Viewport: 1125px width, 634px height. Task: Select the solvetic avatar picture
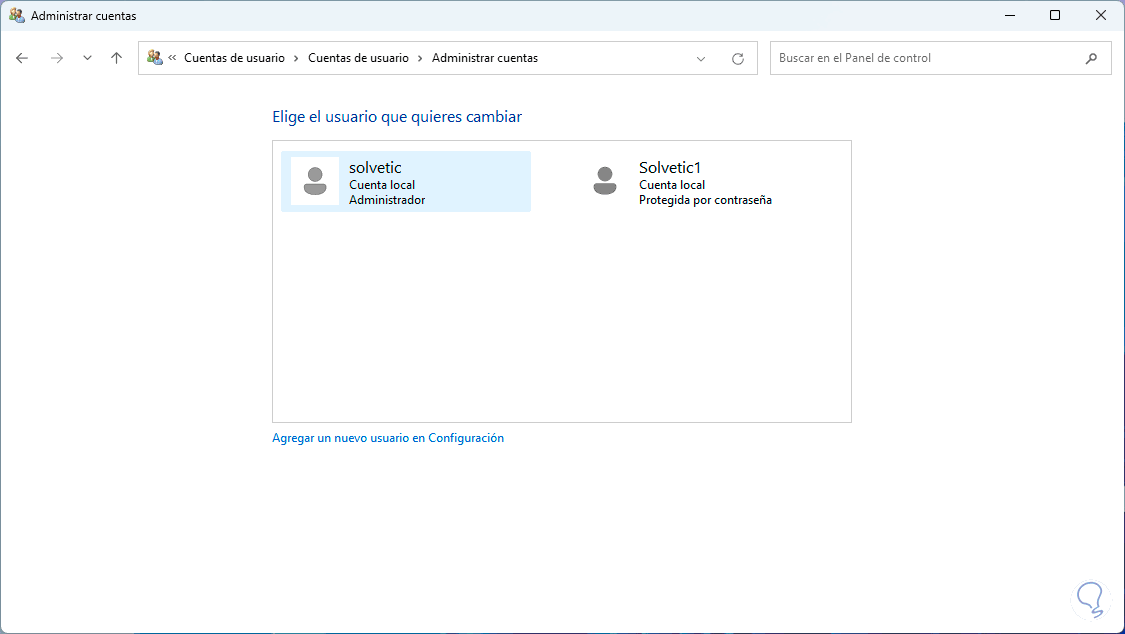315,181
